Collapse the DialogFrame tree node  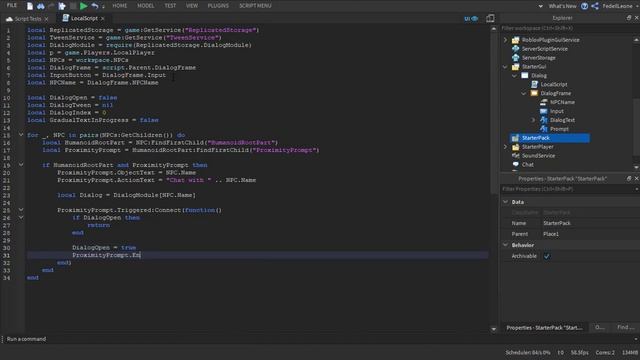click(x=524, y=94)
